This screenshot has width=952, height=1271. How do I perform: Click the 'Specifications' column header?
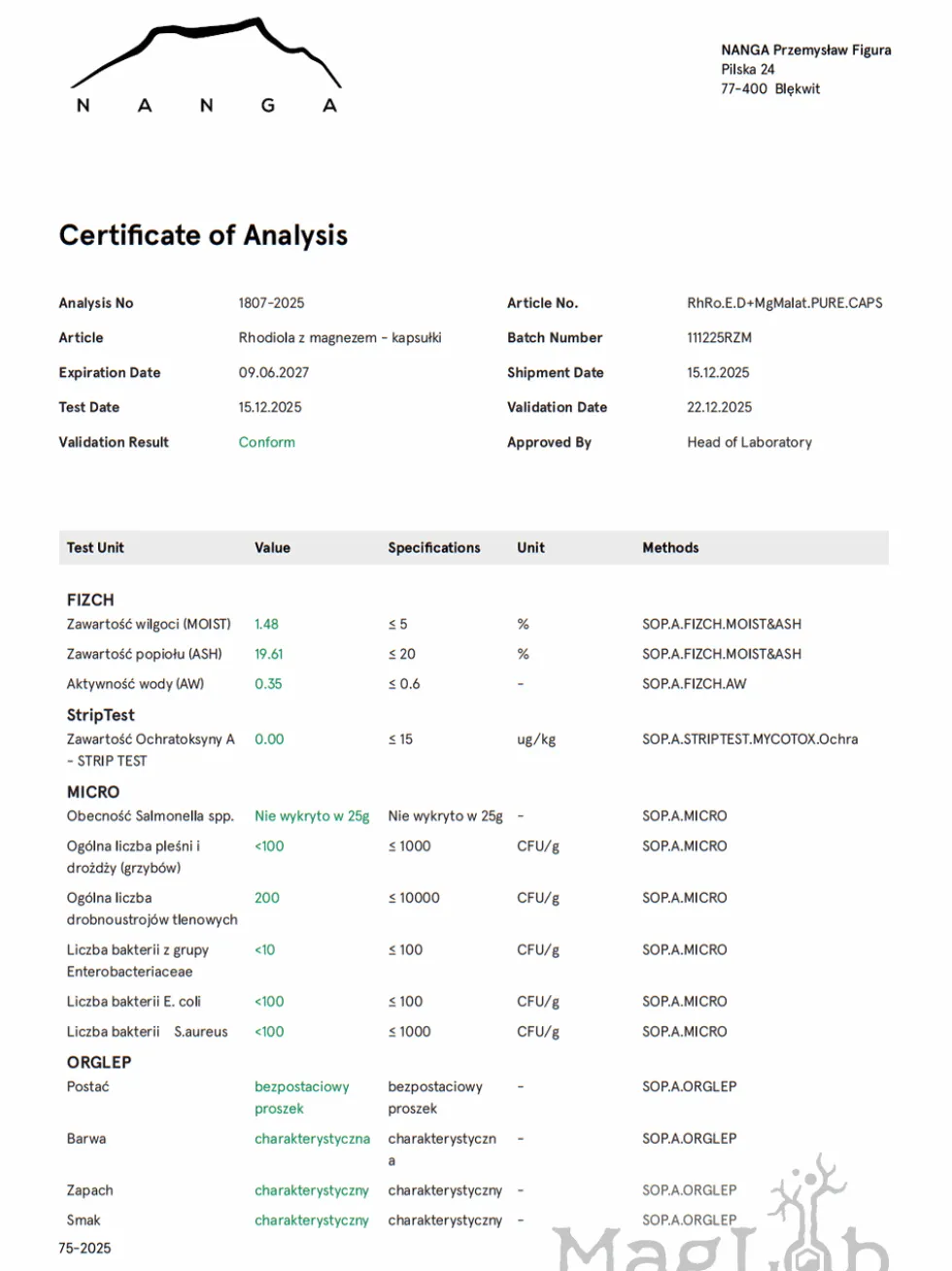tap(434, 548)
